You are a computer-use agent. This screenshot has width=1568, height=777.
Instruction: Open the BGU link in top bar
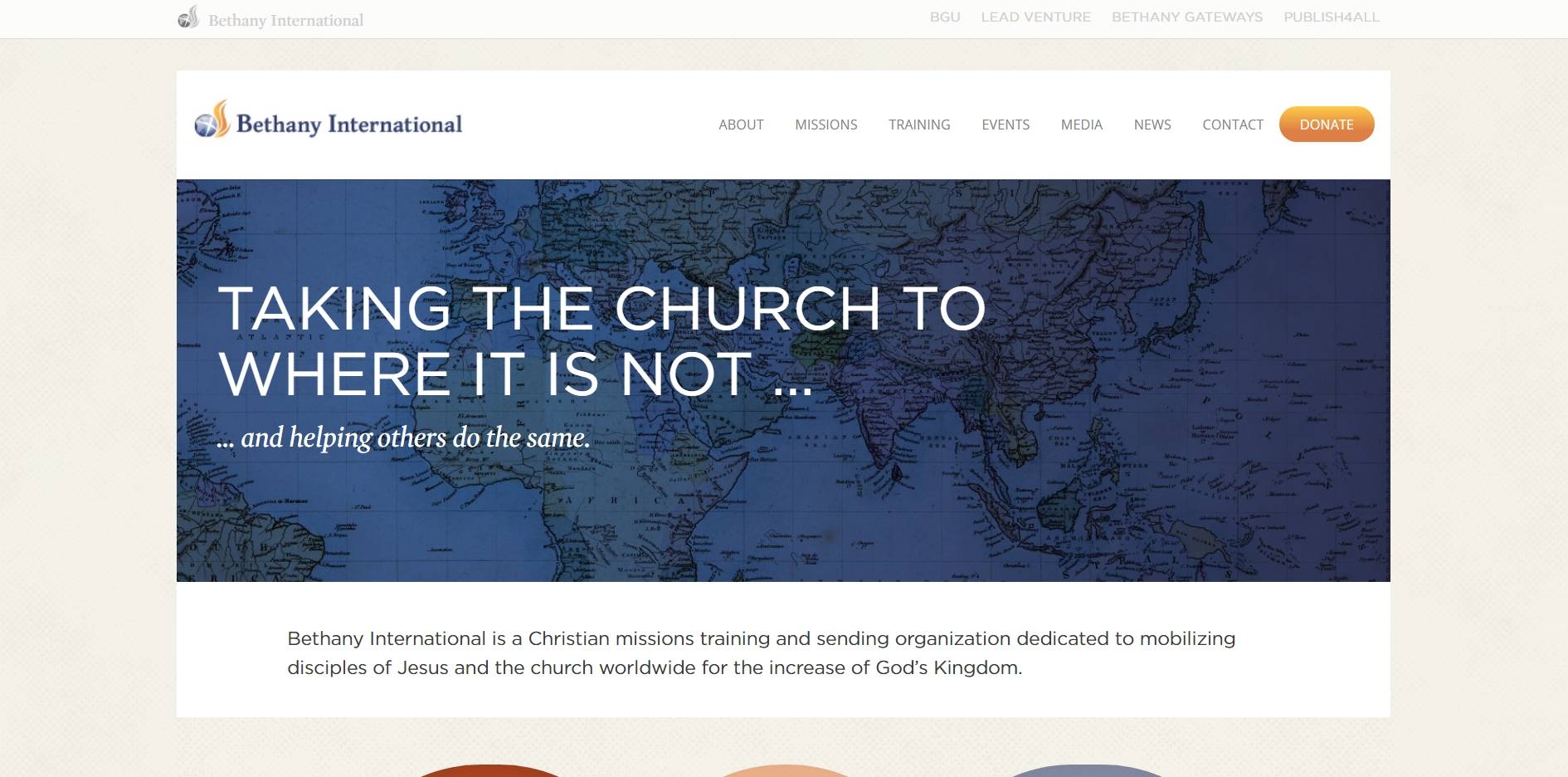point(945,17)
